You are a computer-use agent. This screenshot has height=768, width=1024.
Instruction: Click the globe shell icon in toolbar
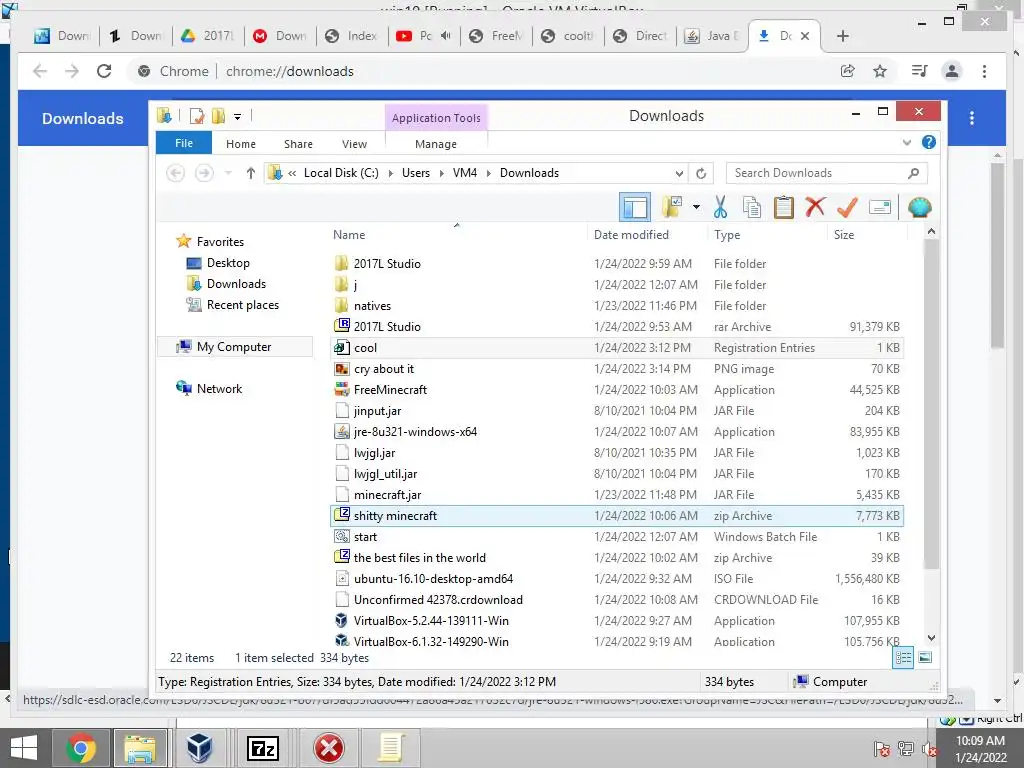[x=920, y=208]
